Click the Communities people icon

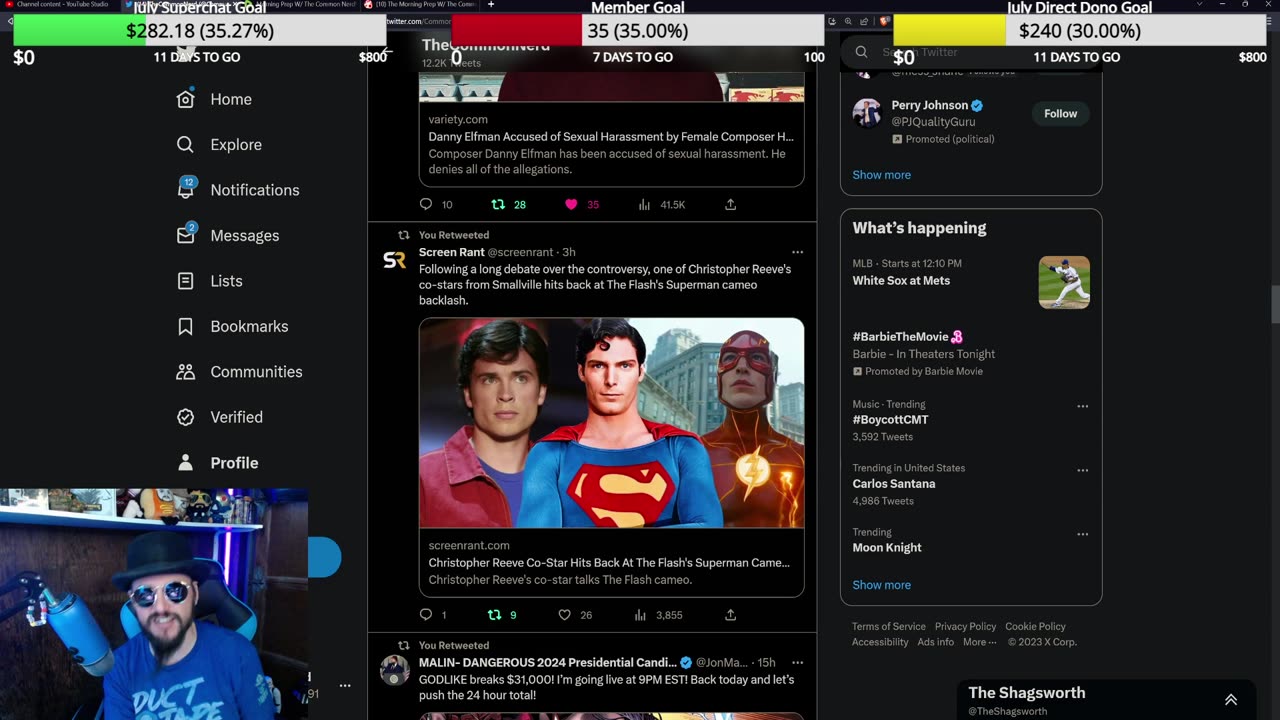[x=185, y=371]
